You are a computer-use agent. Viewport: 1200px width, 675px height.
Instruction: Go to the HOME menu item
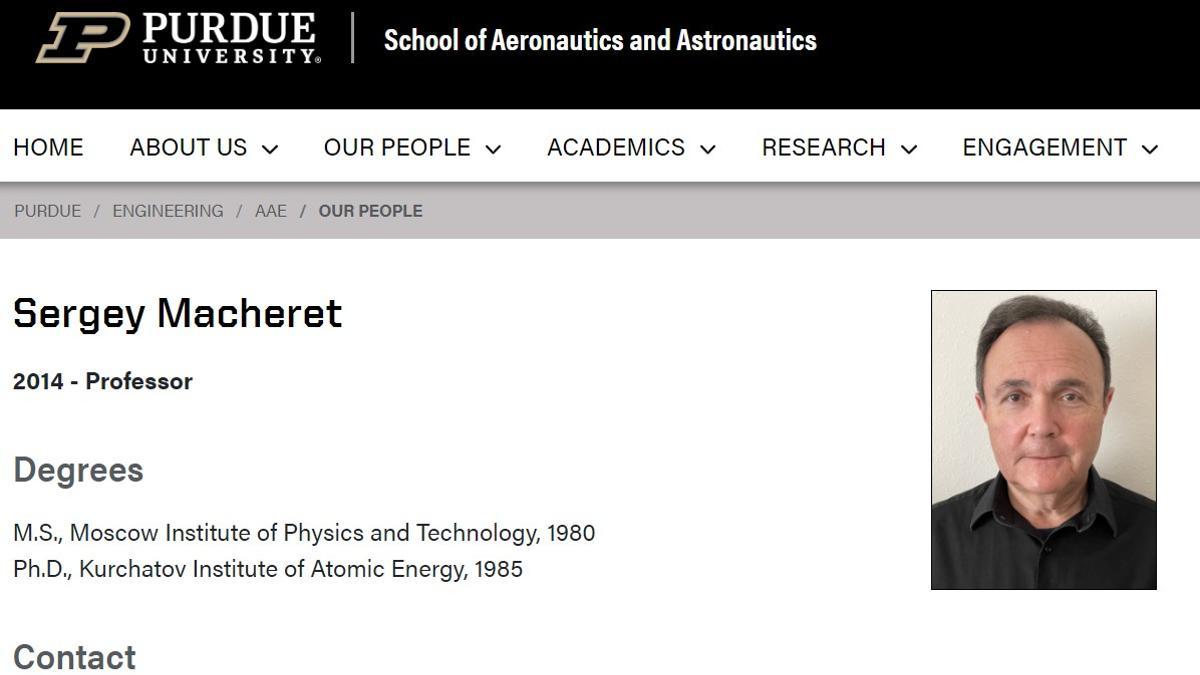[48, 147]
